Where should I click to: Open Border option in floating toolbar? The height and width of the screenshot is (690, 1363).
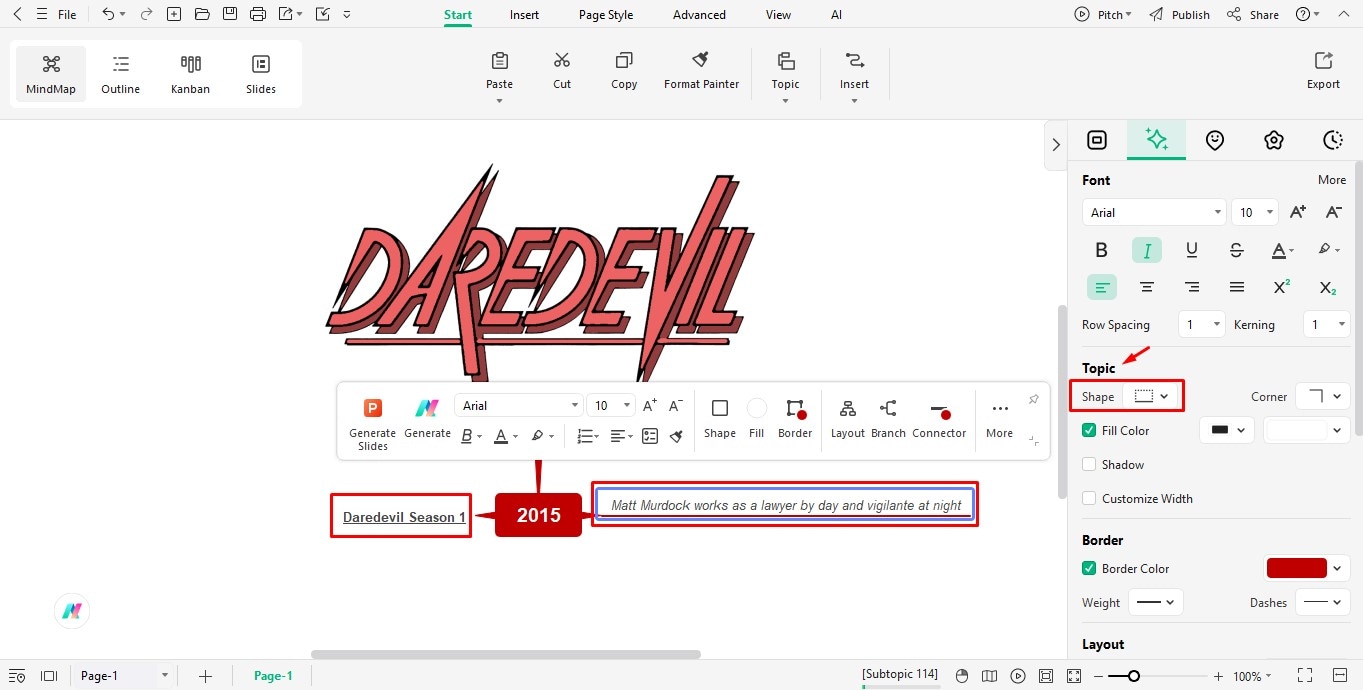pos(795,418)
